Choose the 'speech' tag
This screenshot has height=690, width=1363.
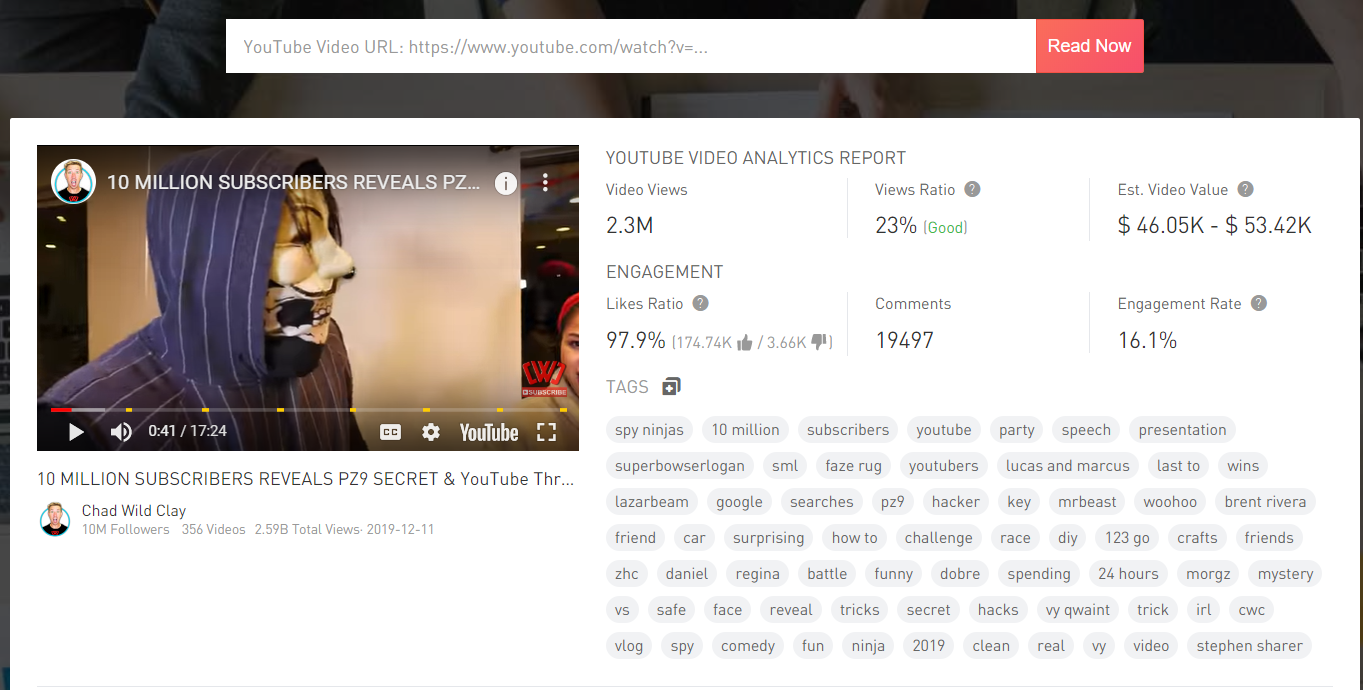point(1086,430)
